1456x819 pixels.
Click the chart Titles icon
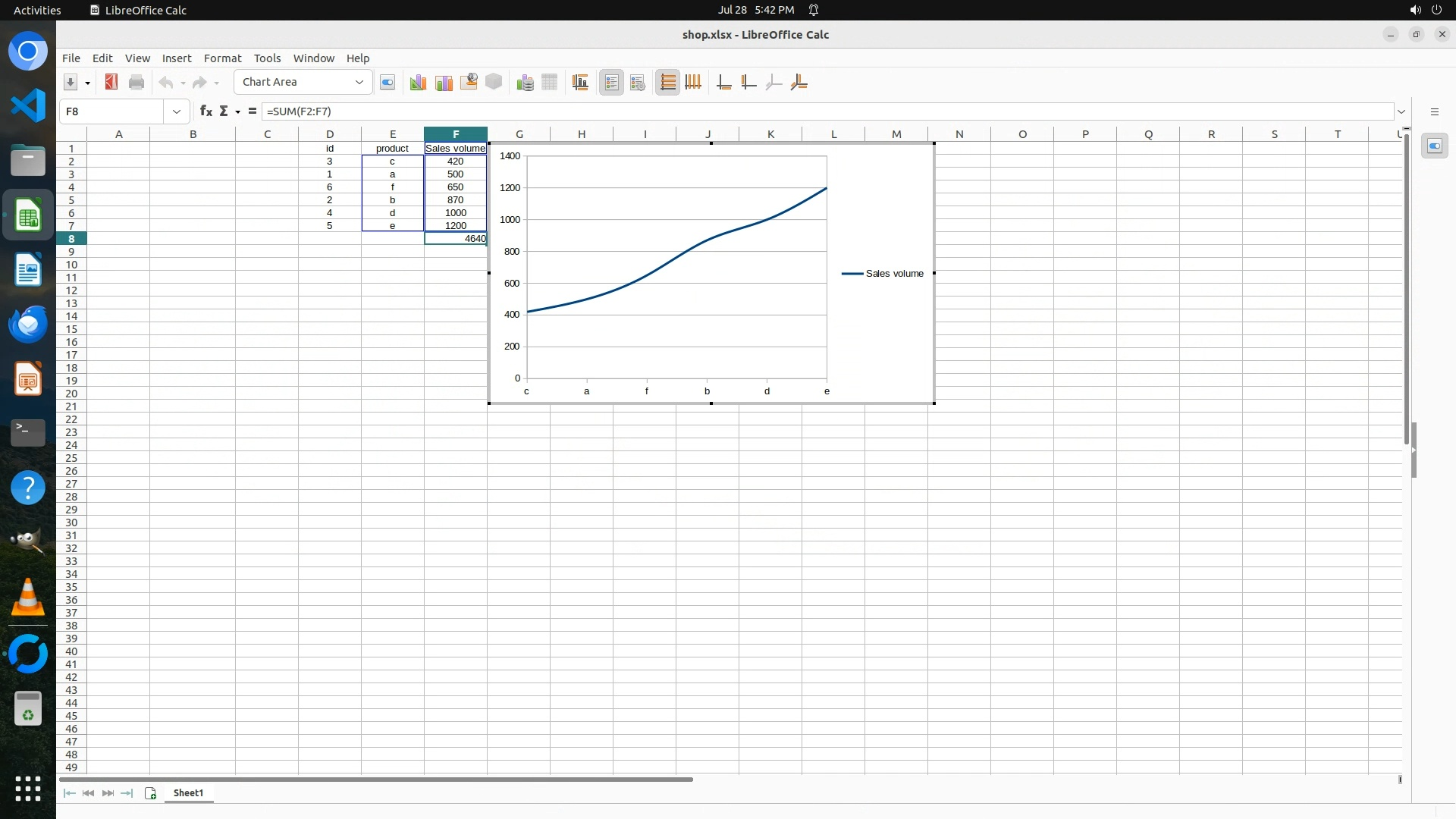(581, 83)
